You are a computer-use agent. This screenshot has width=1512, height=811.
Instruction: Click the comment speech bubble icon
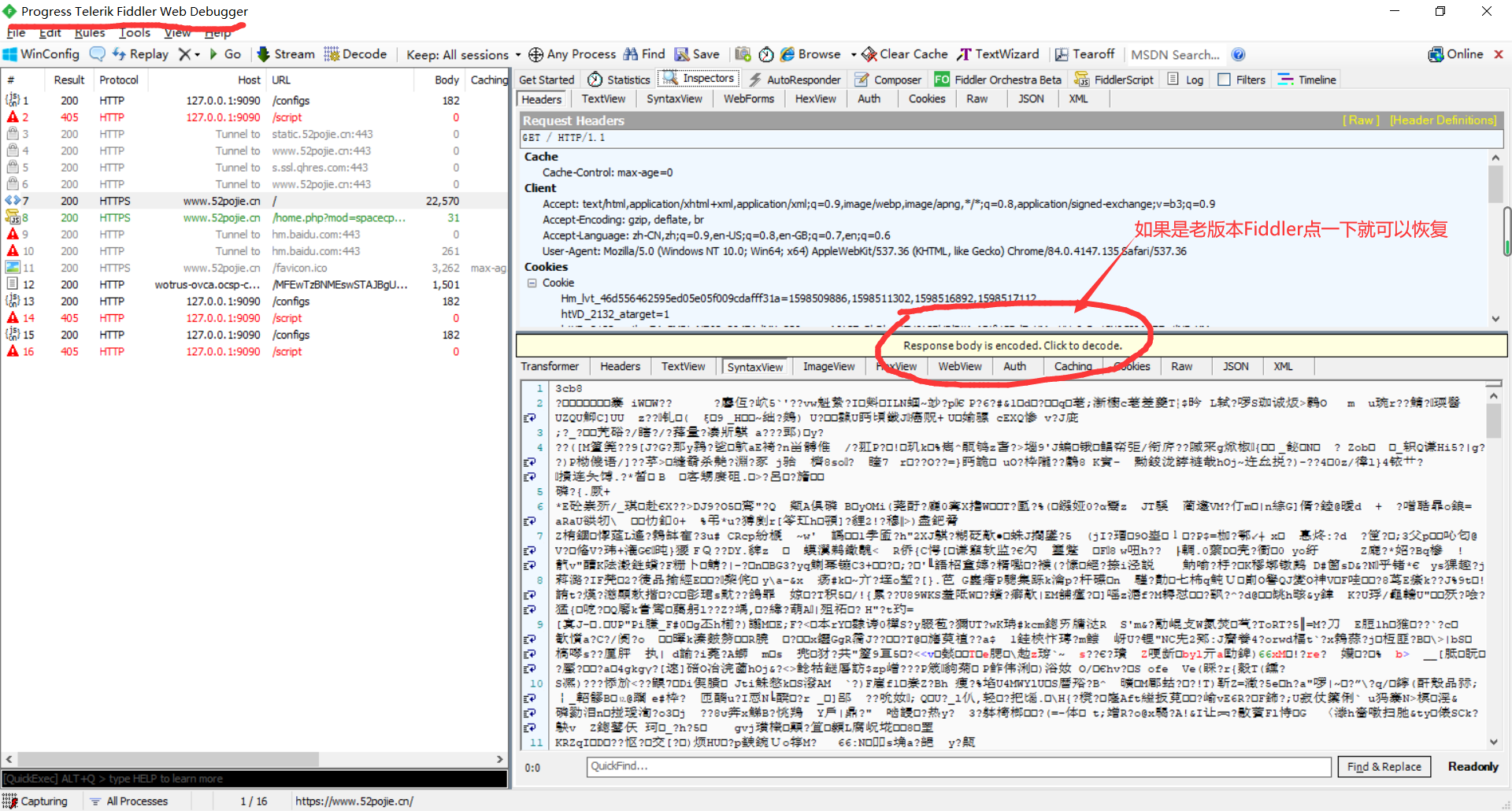point(98,54)
